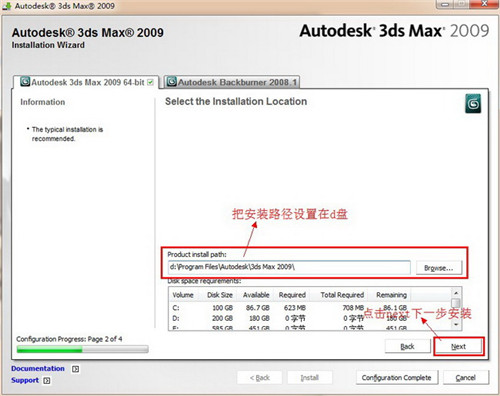Screen dimensions: 500x396
Task: Toggle the 3ds Max 2009 64-bit checkbox
Action: click(x=151, y=82)
